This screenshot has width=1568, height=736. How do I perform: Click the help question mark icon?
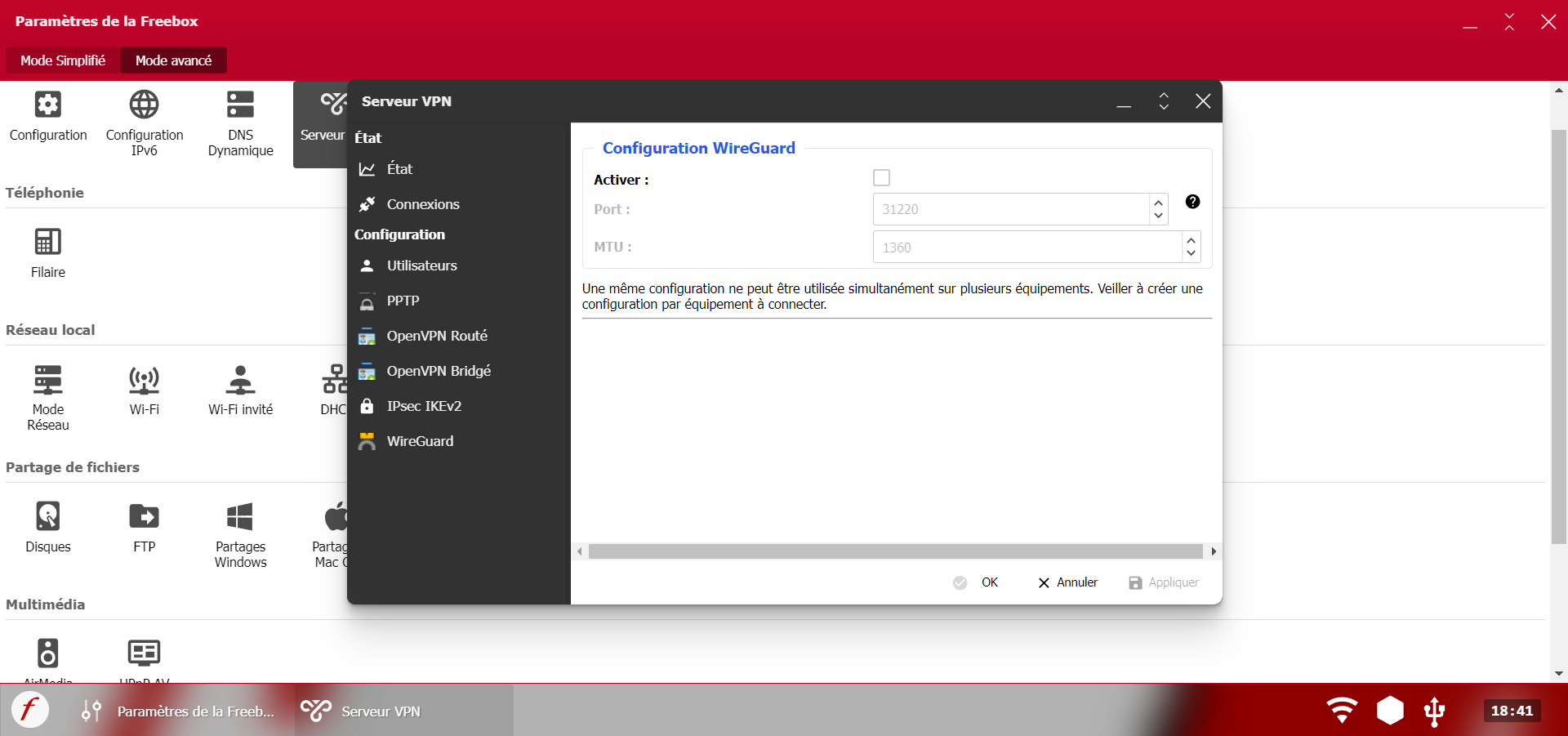pos(1192,202)
